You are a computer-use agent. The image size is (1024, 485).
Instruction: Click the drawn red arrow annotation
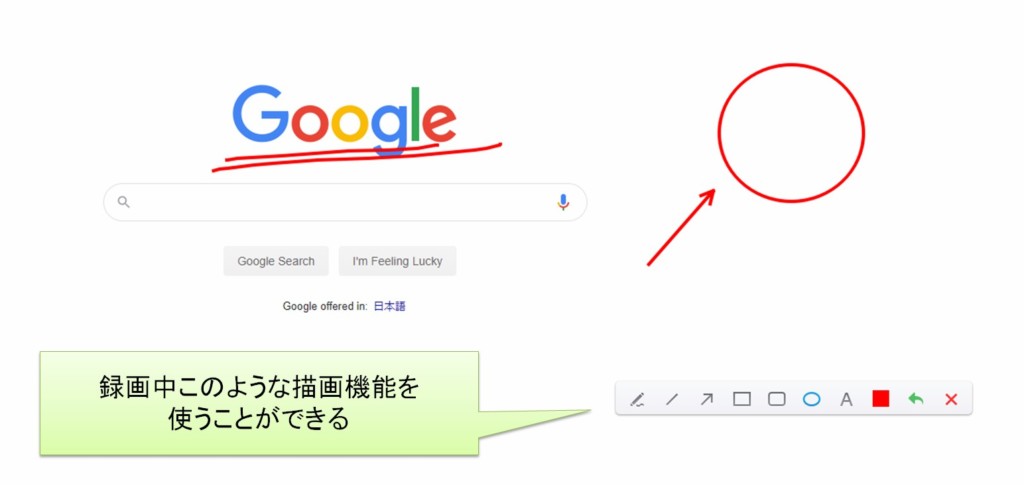(681, 227)
